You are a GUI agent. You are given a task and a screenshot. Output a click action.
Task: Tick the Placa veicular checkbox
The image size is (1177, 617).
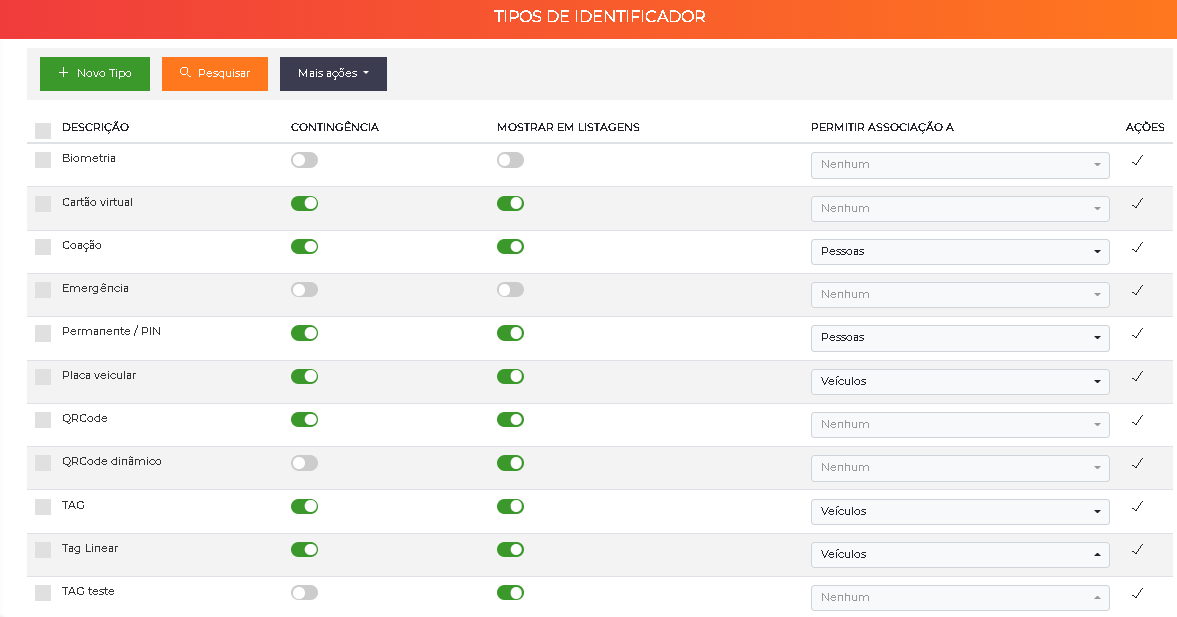pyautogui.click(x=43, y=376)
